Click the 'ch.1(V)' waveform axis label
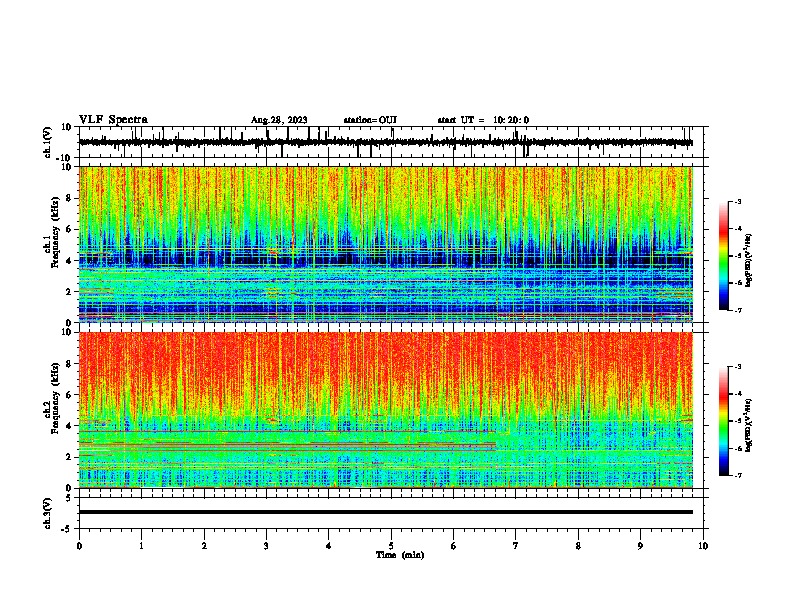 click(48, 142)
